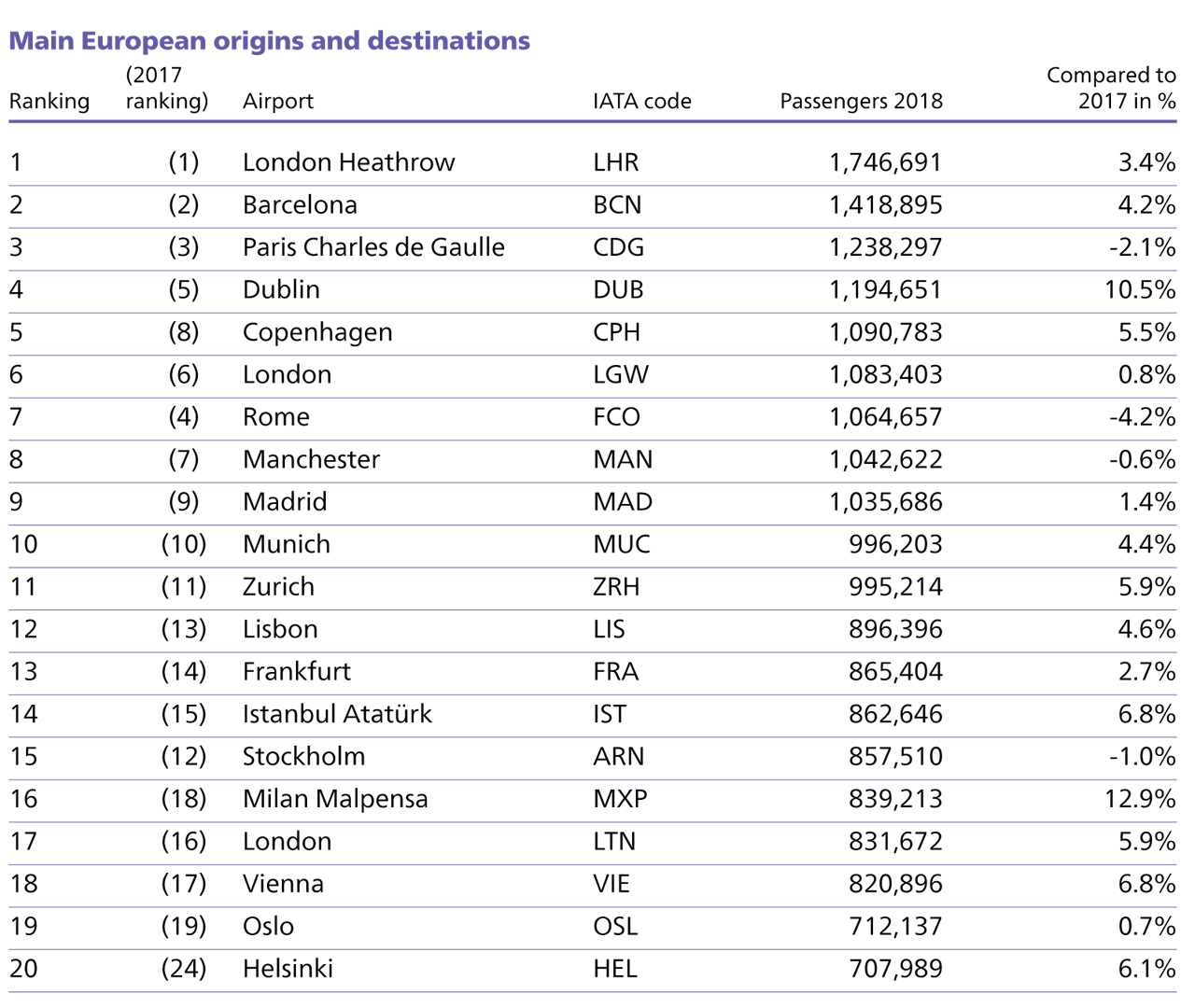Select the 'OSL' IATA code

pyautogui.click(x=615, y=927)
